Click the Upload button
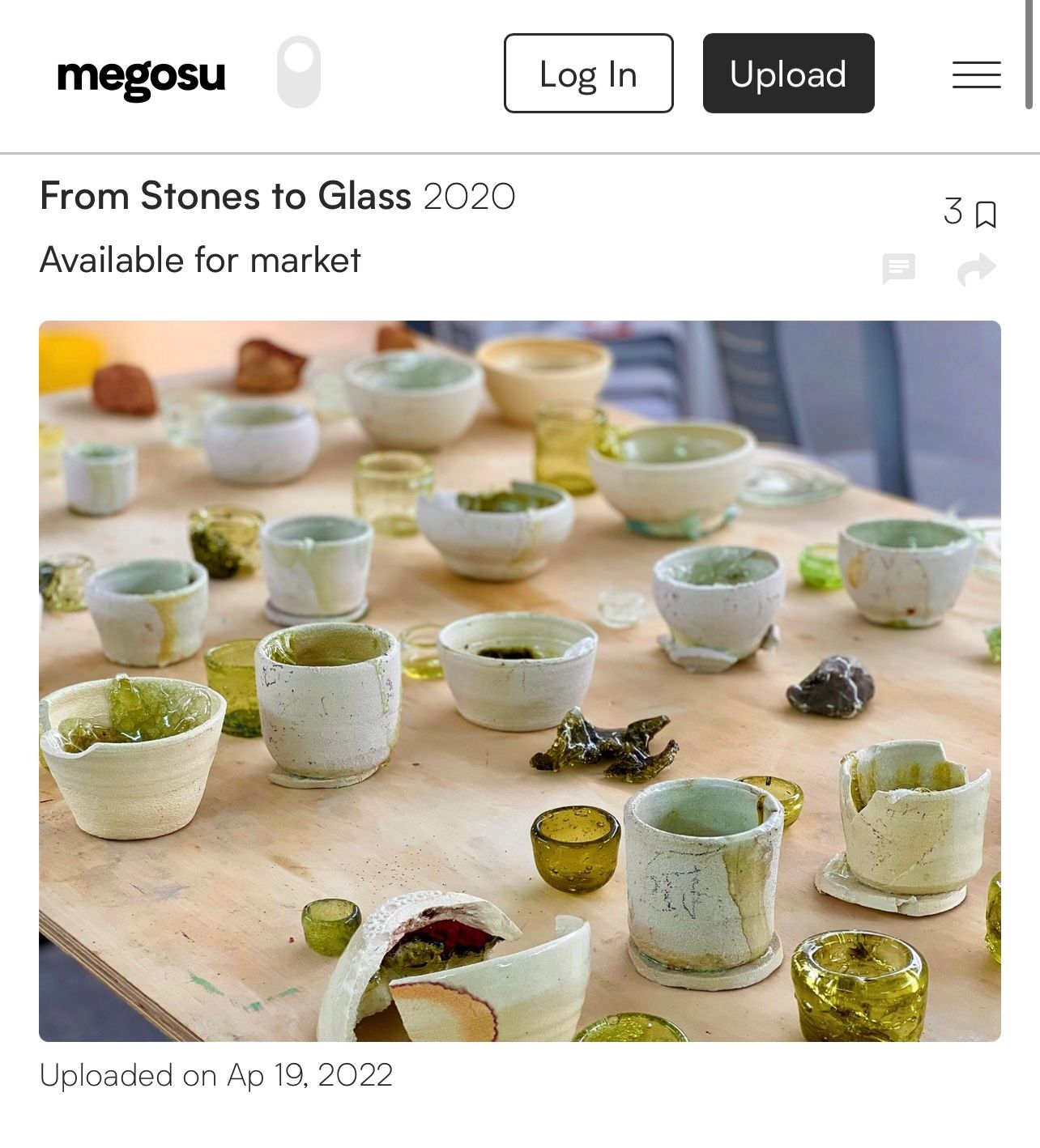The image size is (1040, 1148). click(x=789, y=74)
